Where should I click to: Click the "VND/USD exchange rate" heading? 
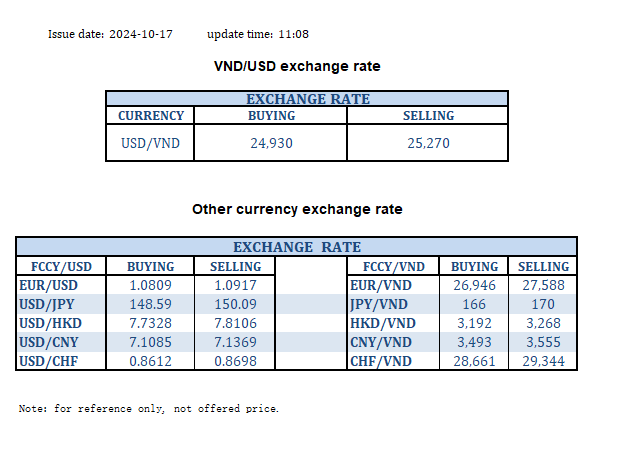coord(297,66)
